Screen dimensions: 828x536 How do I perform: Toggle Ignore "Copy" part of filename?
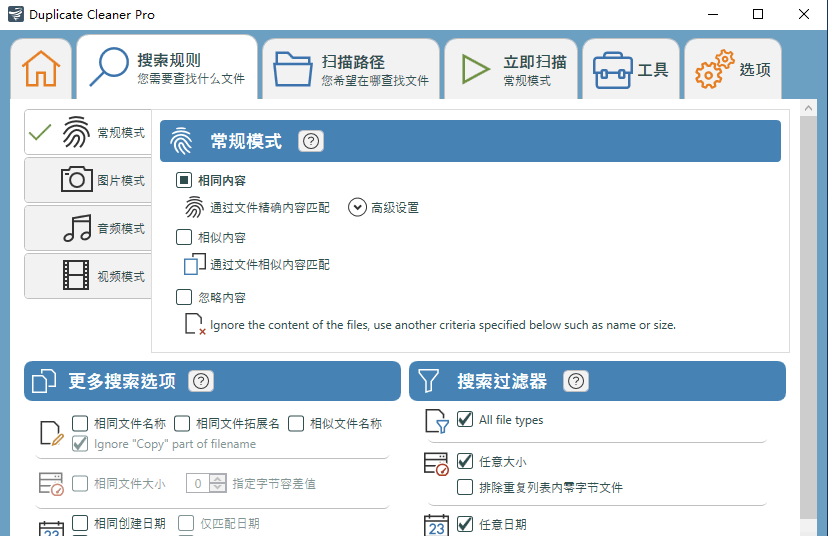pos(80,444)
